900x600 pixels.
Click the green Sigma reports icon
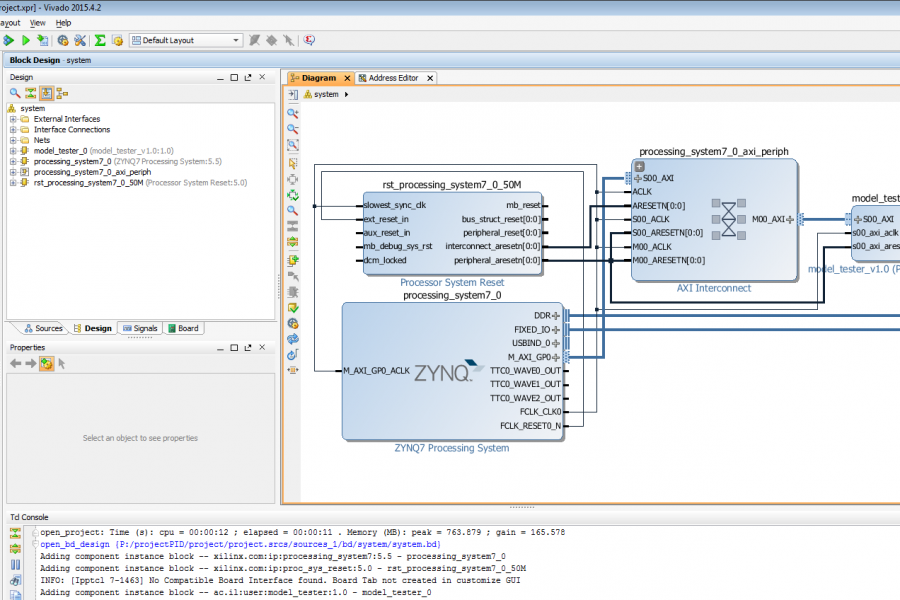click(100, 40)
